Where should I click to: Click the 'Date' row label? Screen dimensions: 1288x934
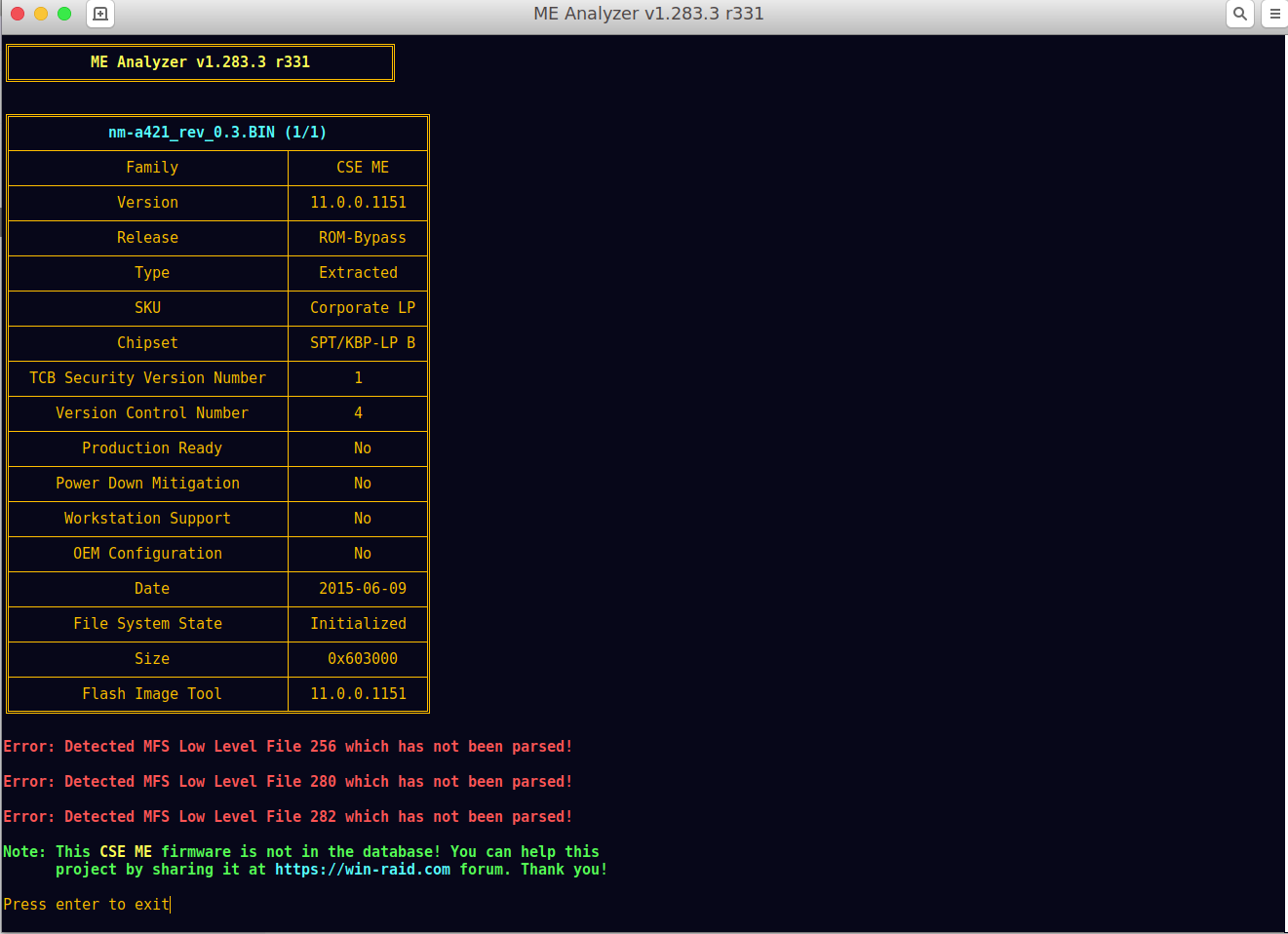[152, 589]
